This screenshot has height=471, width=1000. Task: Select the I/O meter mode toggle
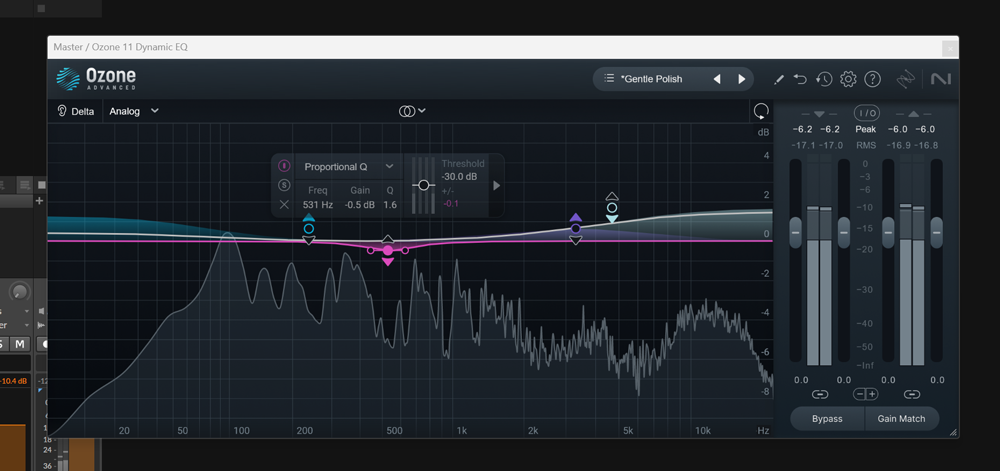point(866,113)
